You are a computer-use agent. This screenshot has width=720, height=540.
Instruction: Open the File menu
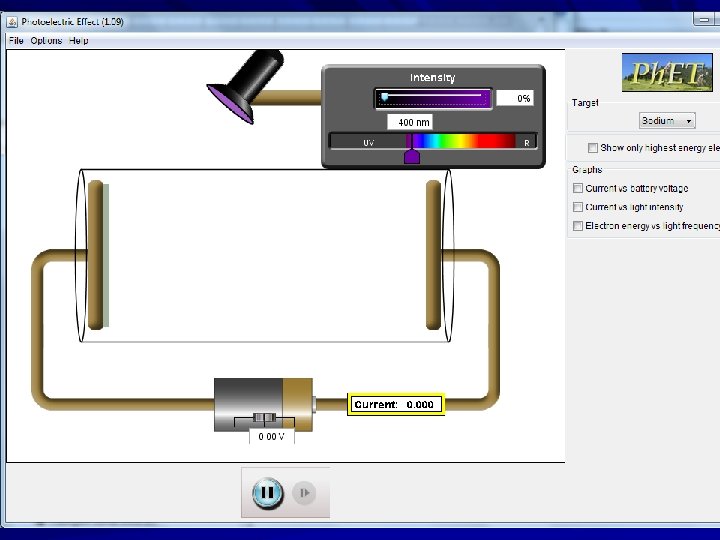(x=16, y=40)
